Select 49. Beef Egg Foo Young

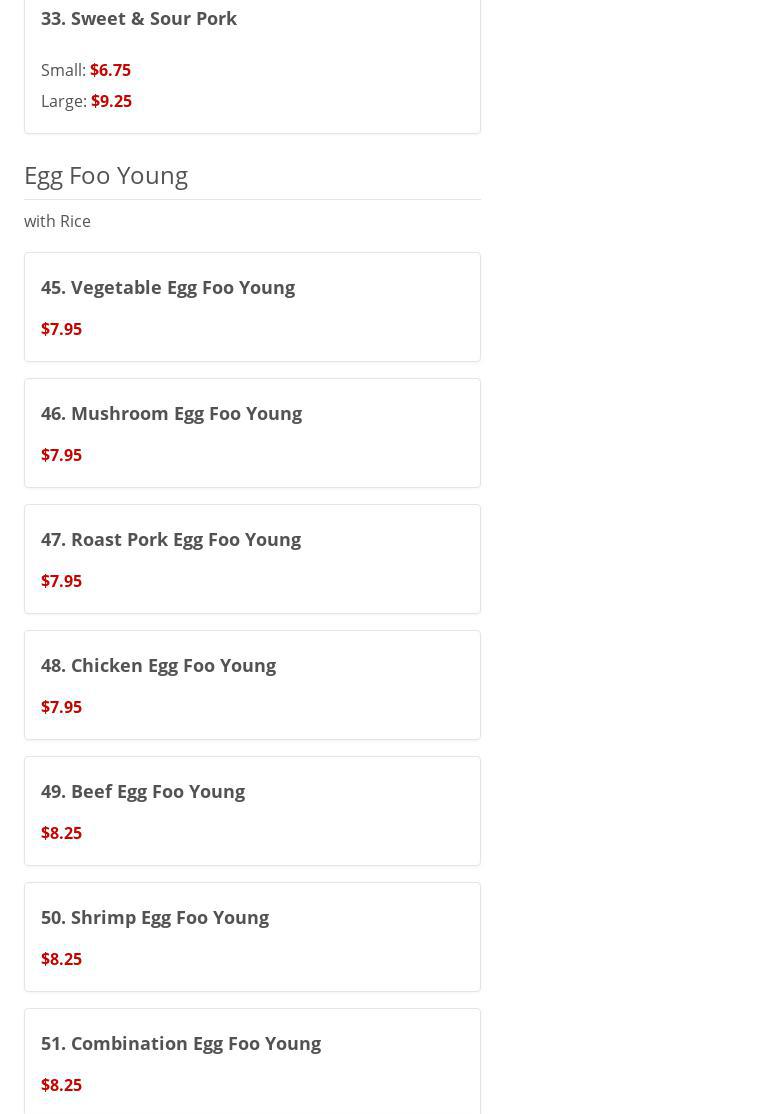tap(143, 791)
